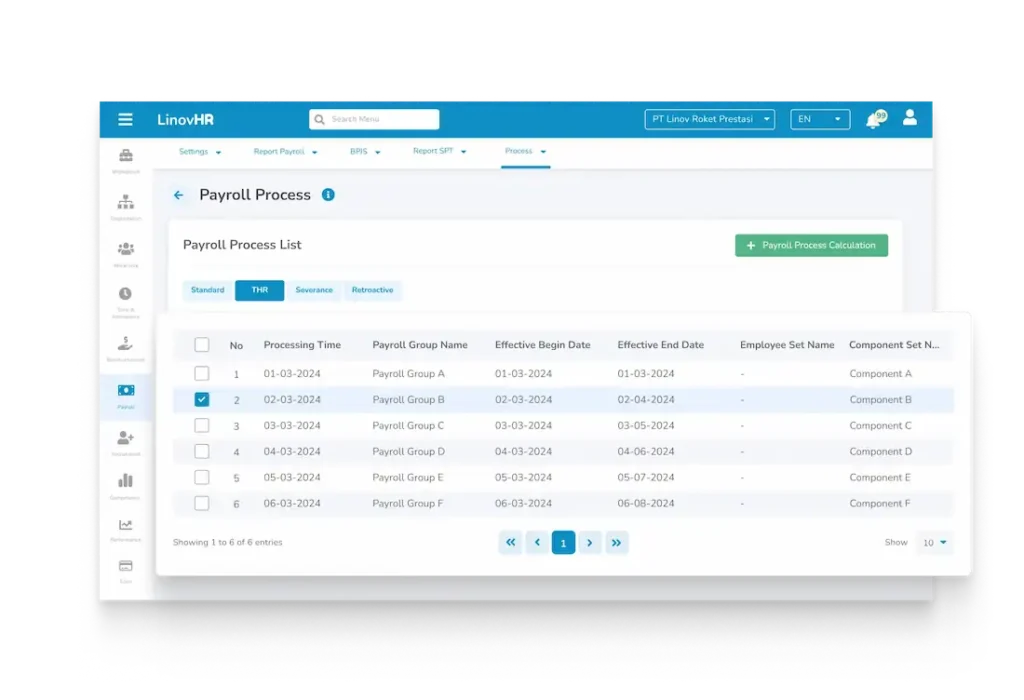Image resolution: width=1024 pixels, height=700 pixels.
Task: Open the user profile icon
Action: [909, 118]
